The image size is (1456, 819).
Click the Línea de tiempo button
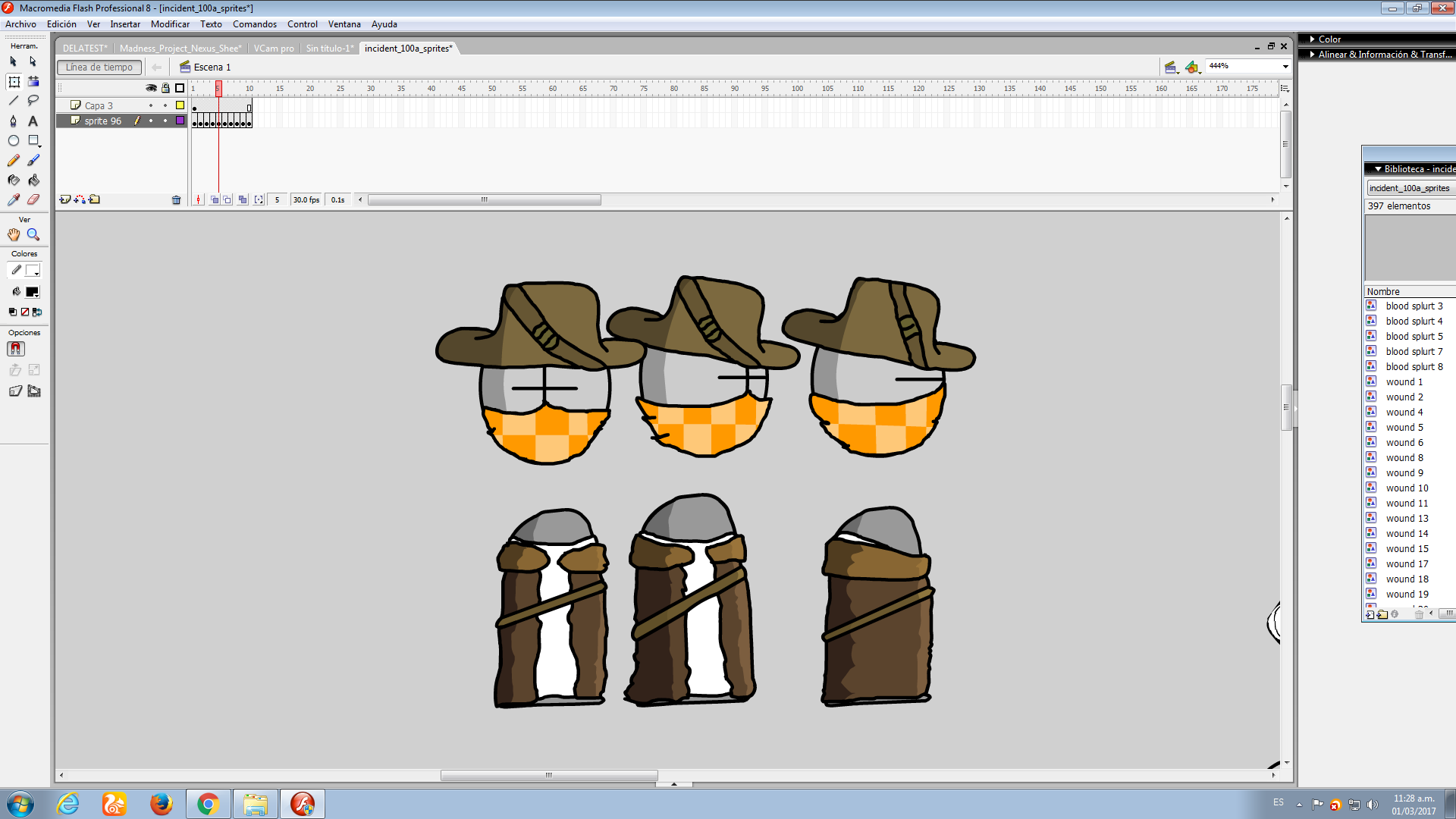tap(99, 67)
